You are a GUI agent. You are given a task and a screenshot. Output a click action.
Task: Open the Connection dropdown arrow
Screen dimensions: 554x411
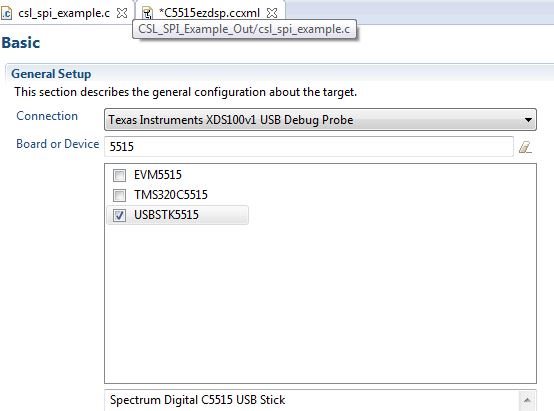coord(528,120)
